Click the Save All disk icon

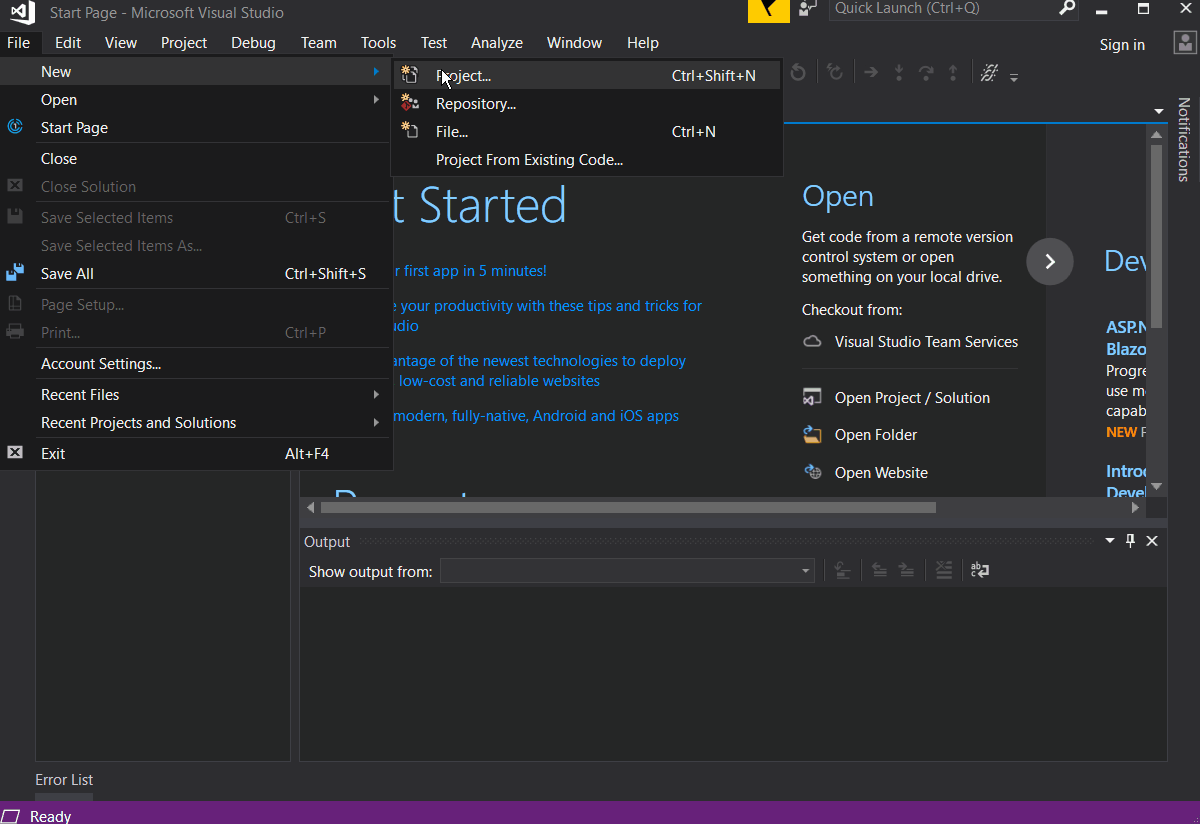(x=15, y=273)
